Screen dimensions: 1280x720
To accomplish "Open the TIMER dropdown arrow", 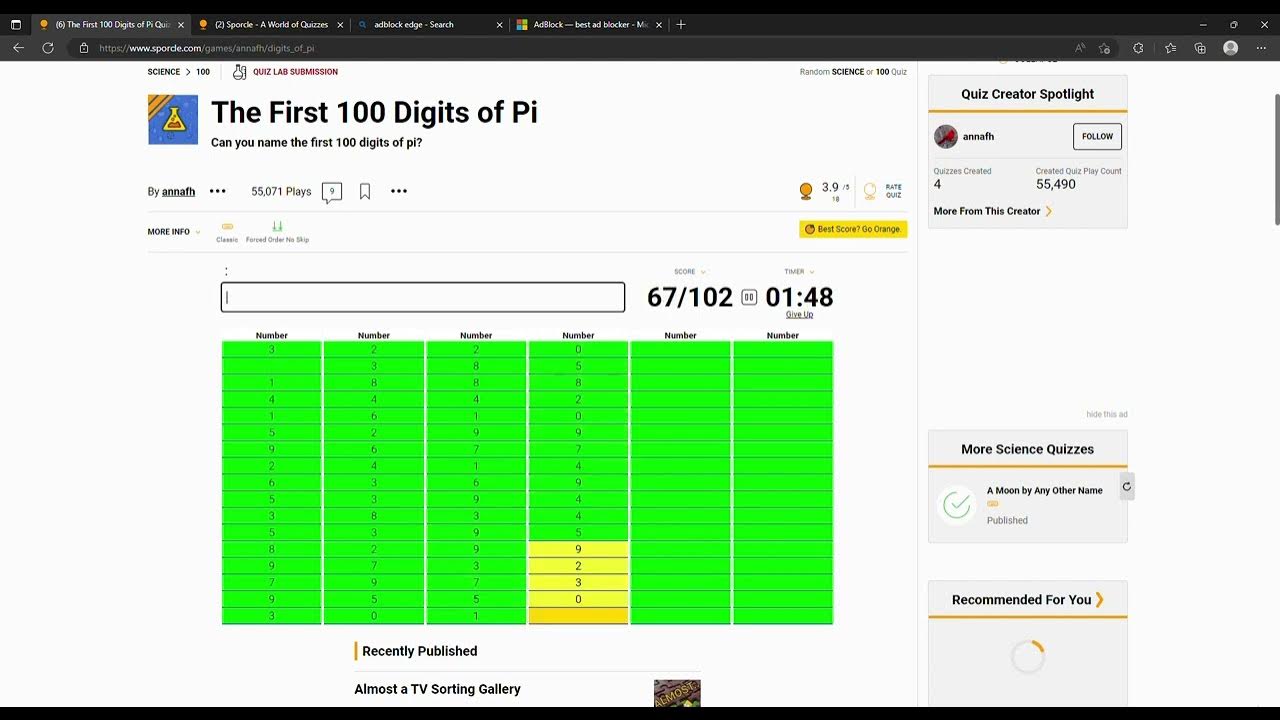I will 811,272.
